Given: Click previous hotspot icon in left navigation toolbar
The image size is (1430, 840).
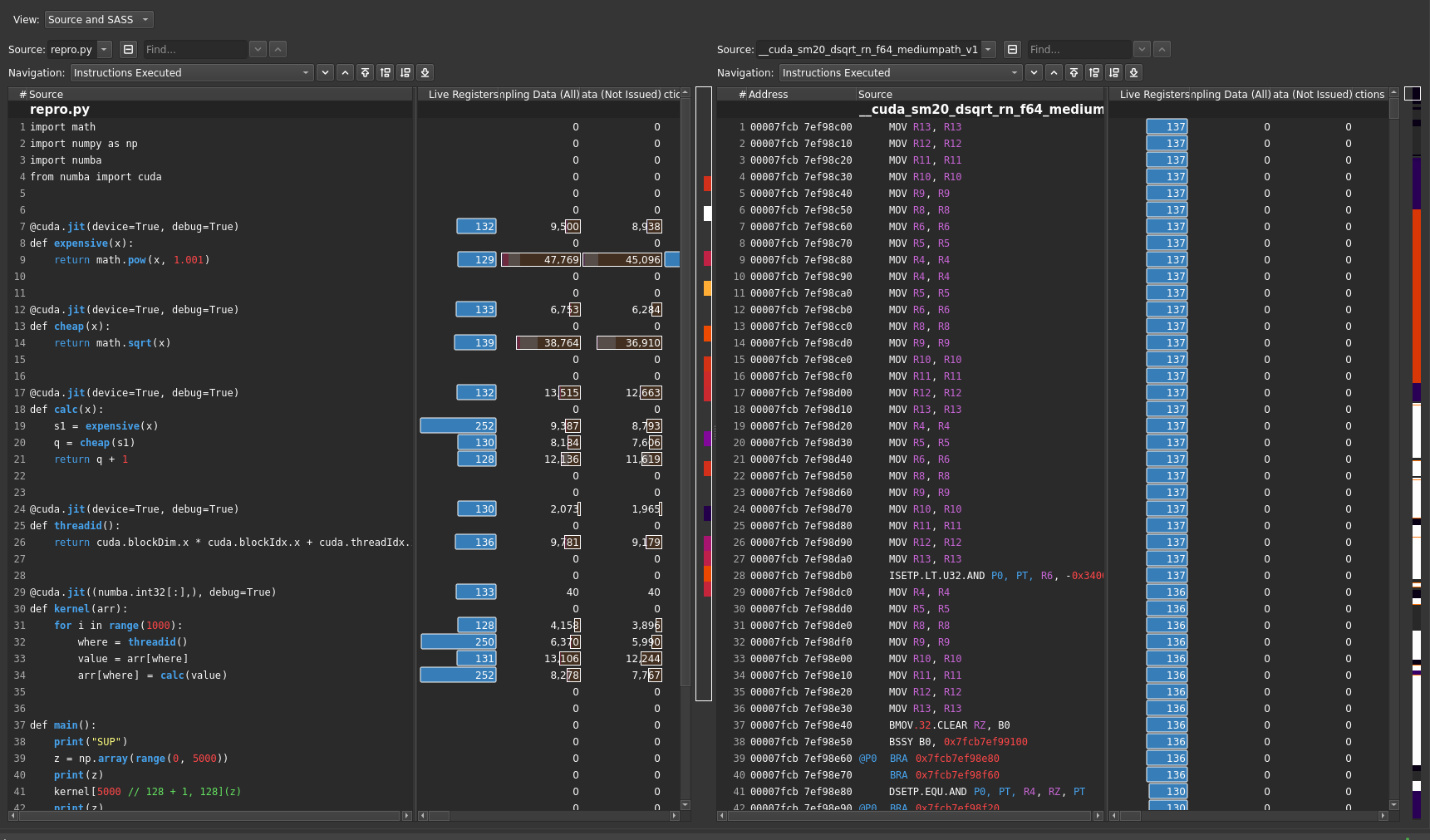Looking at the screenshot, I should 385,72.
